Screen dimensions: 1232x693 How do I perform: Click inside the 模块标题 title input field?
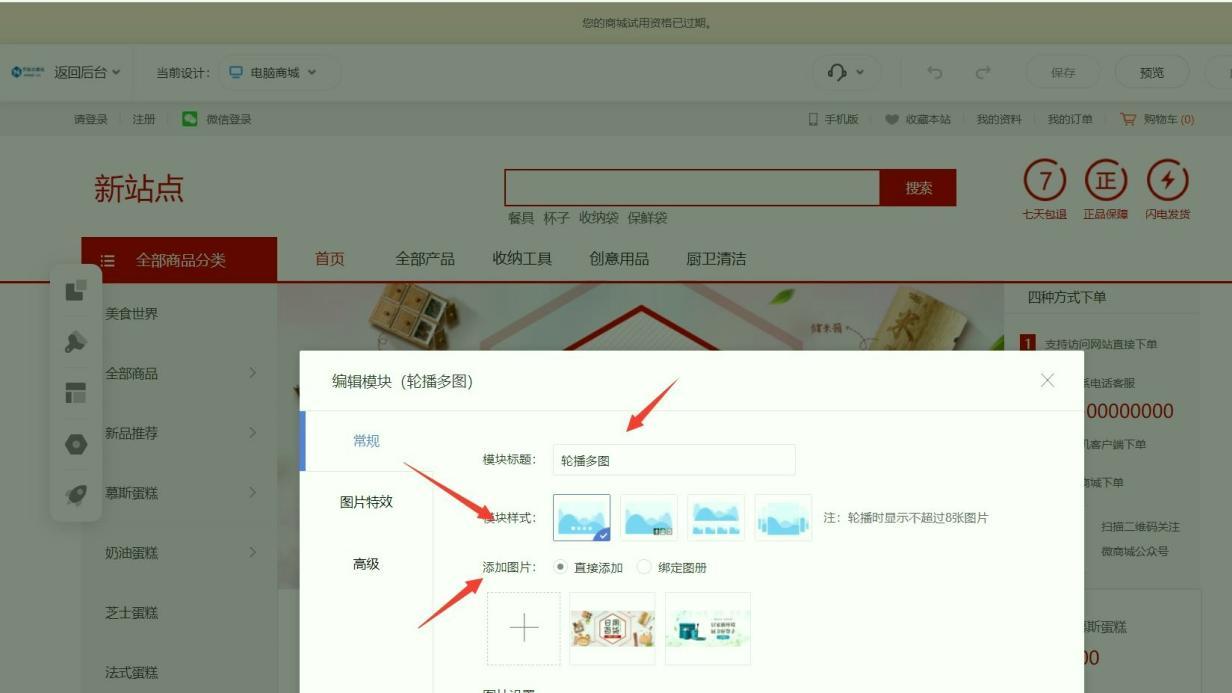673,459
